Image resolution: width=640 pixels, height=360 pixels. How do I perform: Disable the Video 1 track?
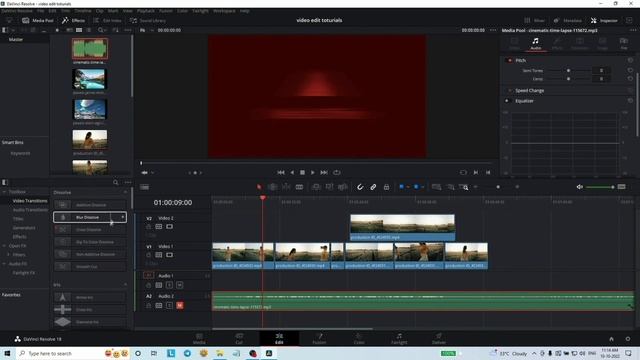[x=169, y=255]
